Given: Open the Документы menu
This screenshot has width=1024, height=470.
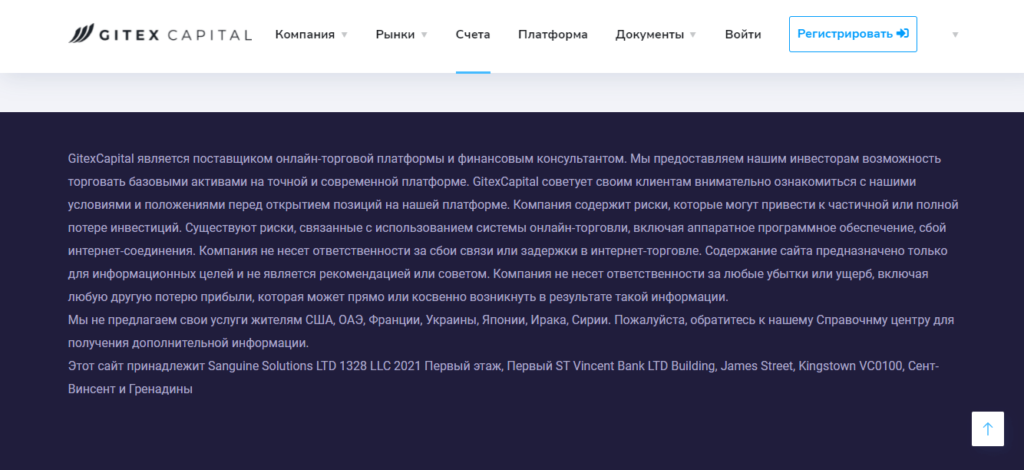Looking at the screenshot, I should [x=650, y=35].
